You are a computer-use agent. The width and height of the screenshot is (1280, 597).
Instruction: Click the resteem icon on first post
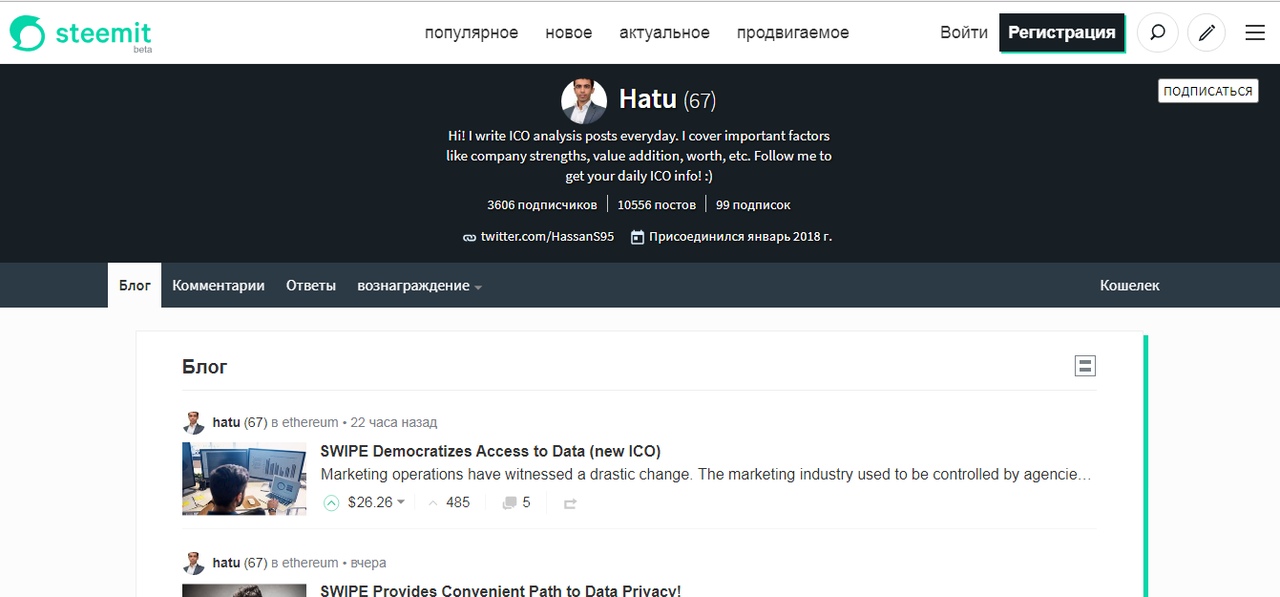(x=570, y=504)
